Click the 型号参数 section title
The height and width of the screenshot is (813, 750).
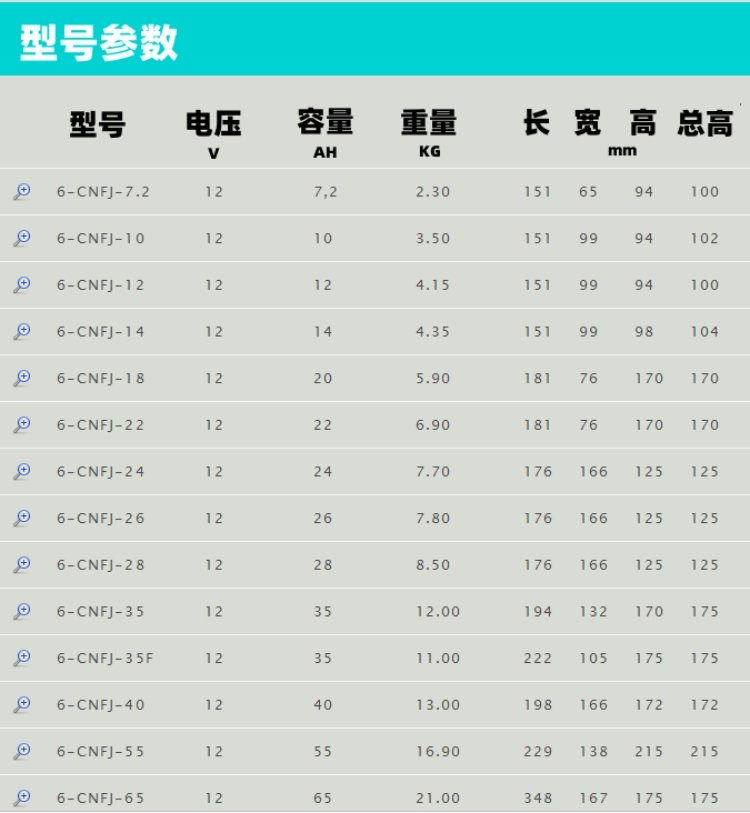tap(99, 42)
